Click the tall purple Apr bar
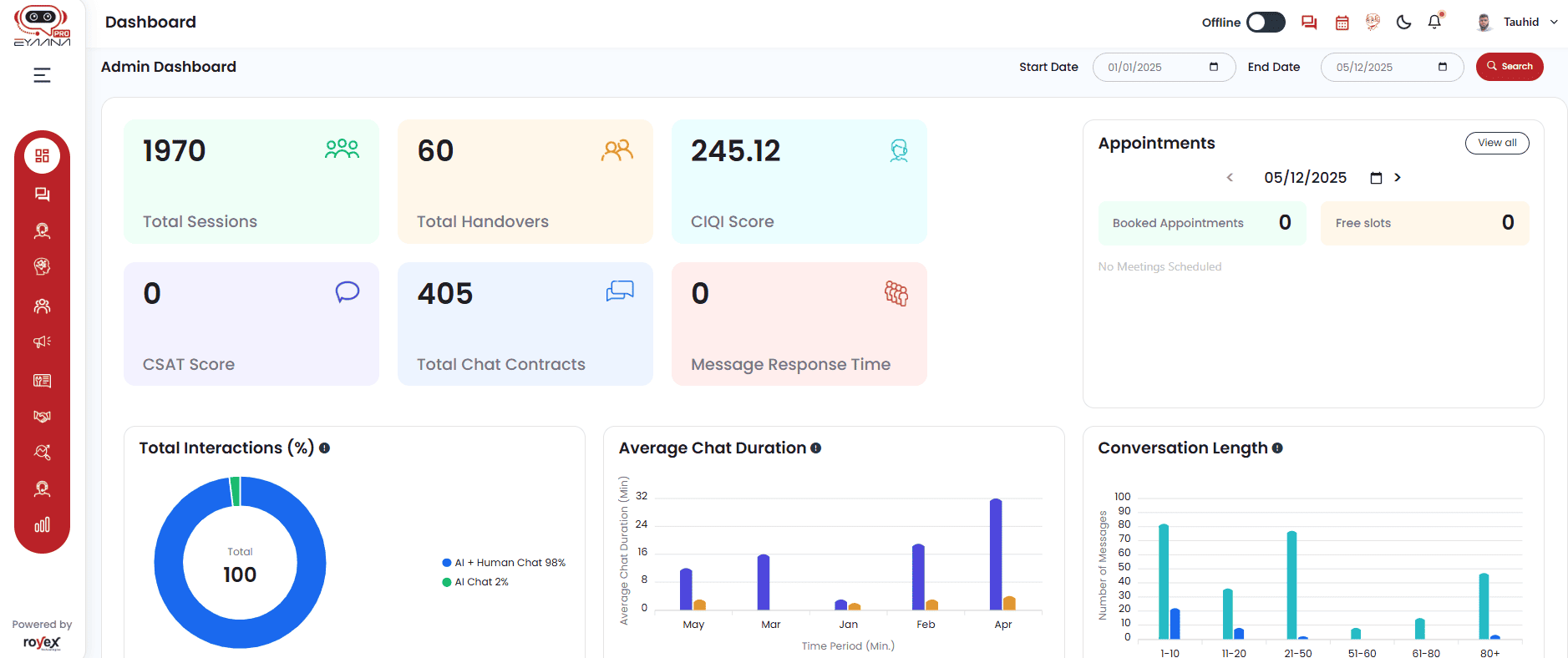 996,554
